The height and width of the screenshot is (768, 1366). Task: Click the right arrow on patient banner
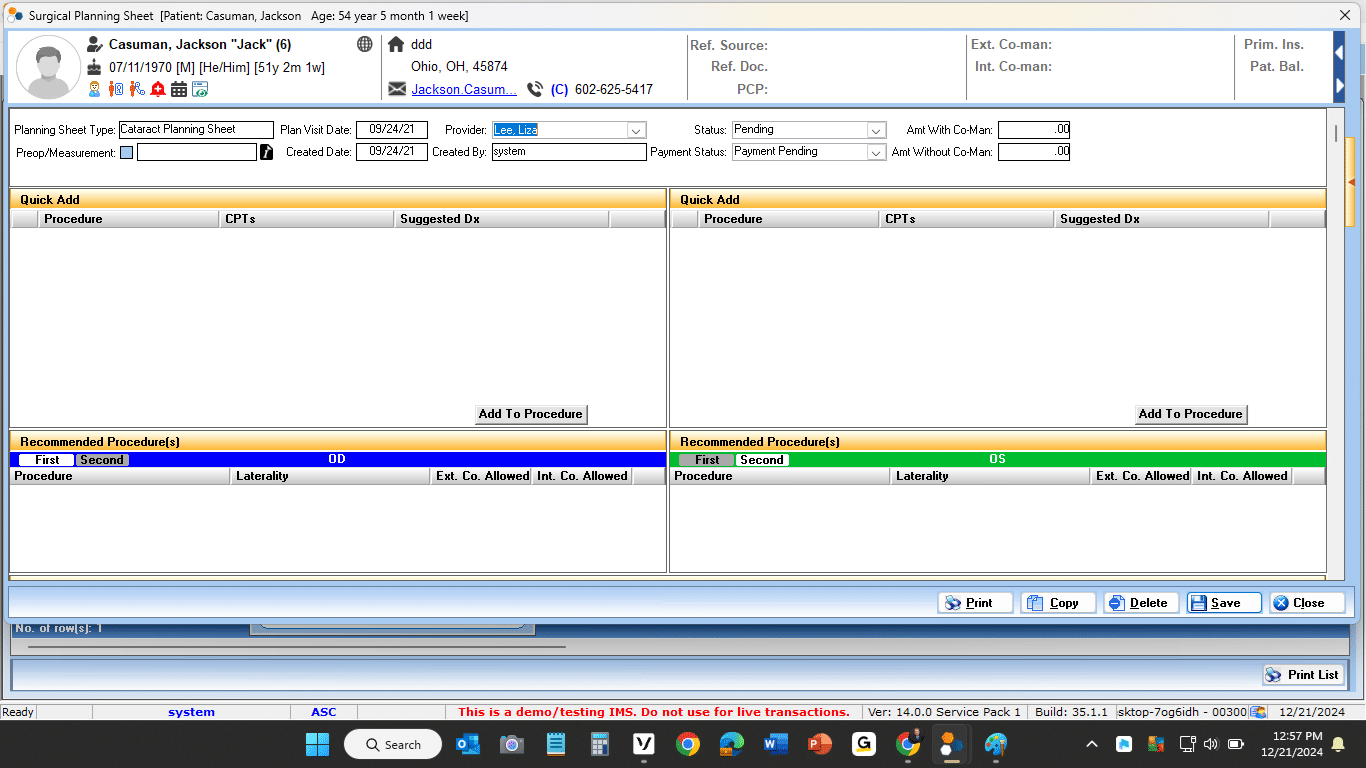point(1339,86)
